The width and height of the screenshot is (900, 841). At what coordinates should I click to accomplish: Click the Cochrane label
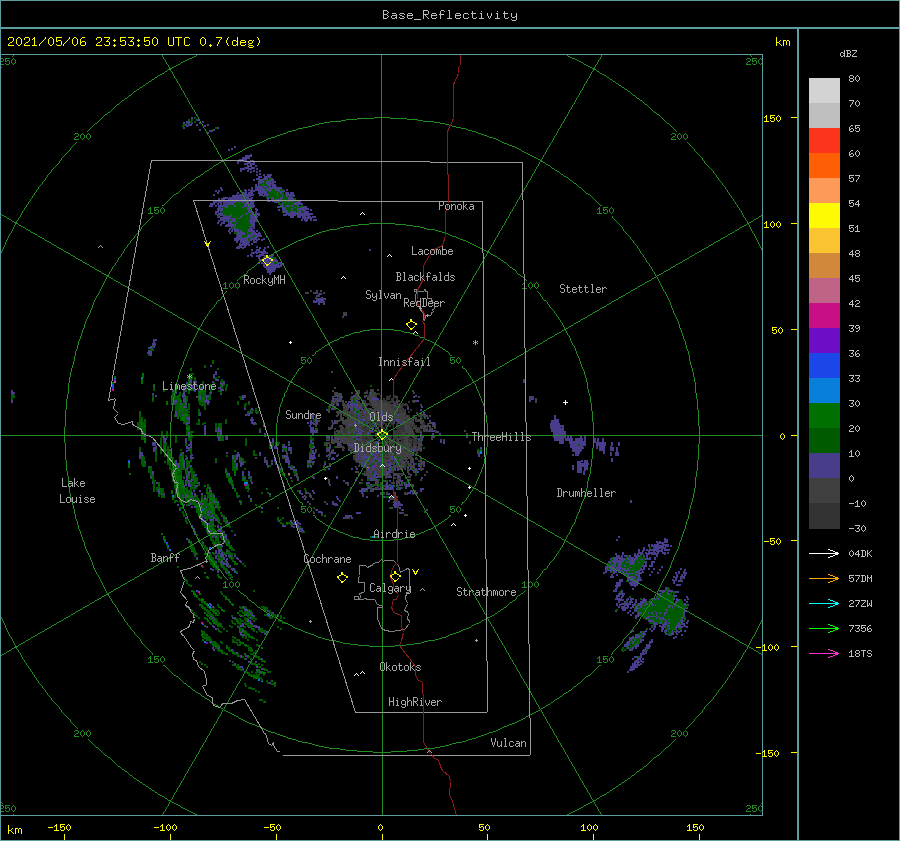coord(327,559)
